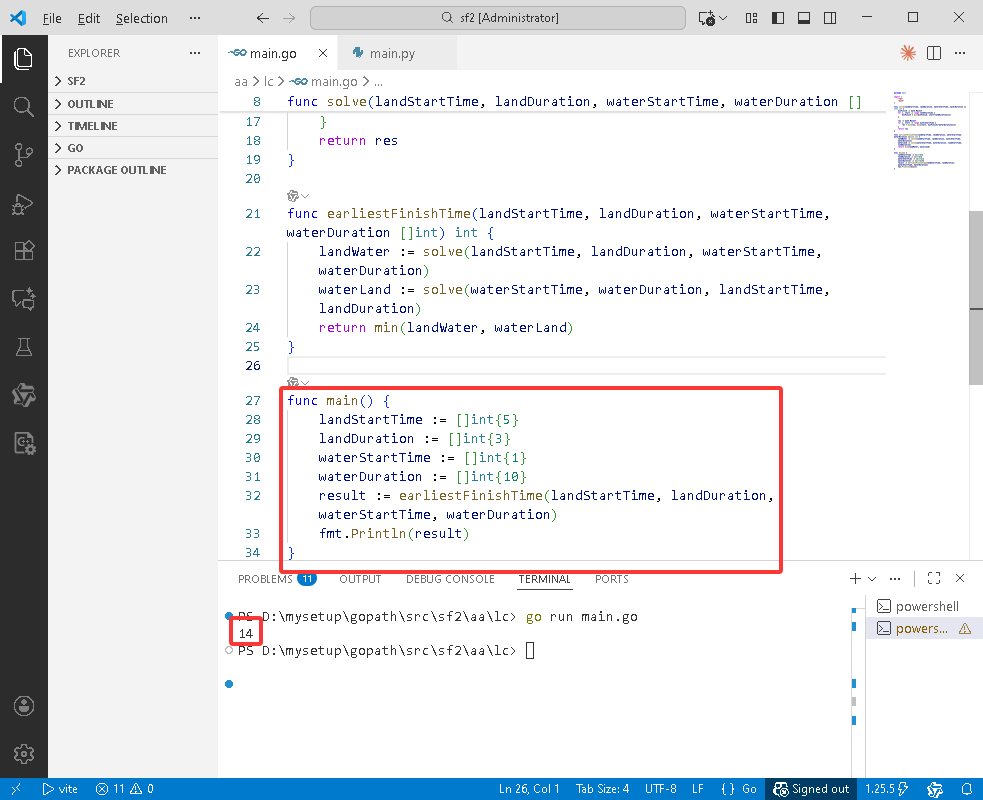
Task: Click Signed out status item
Action: [811, 789]
